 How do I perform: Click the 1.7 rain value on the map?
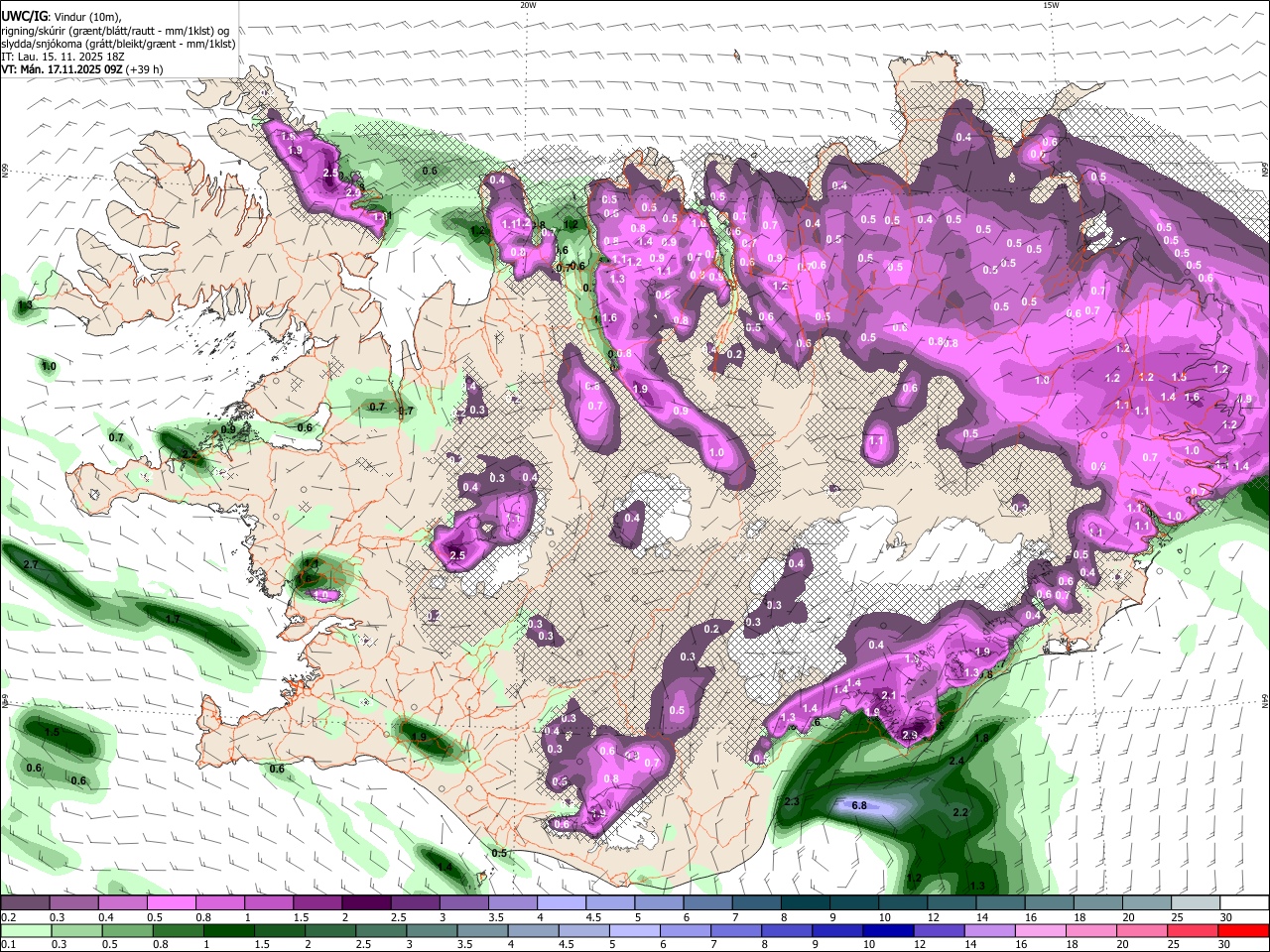click(173, 619)
